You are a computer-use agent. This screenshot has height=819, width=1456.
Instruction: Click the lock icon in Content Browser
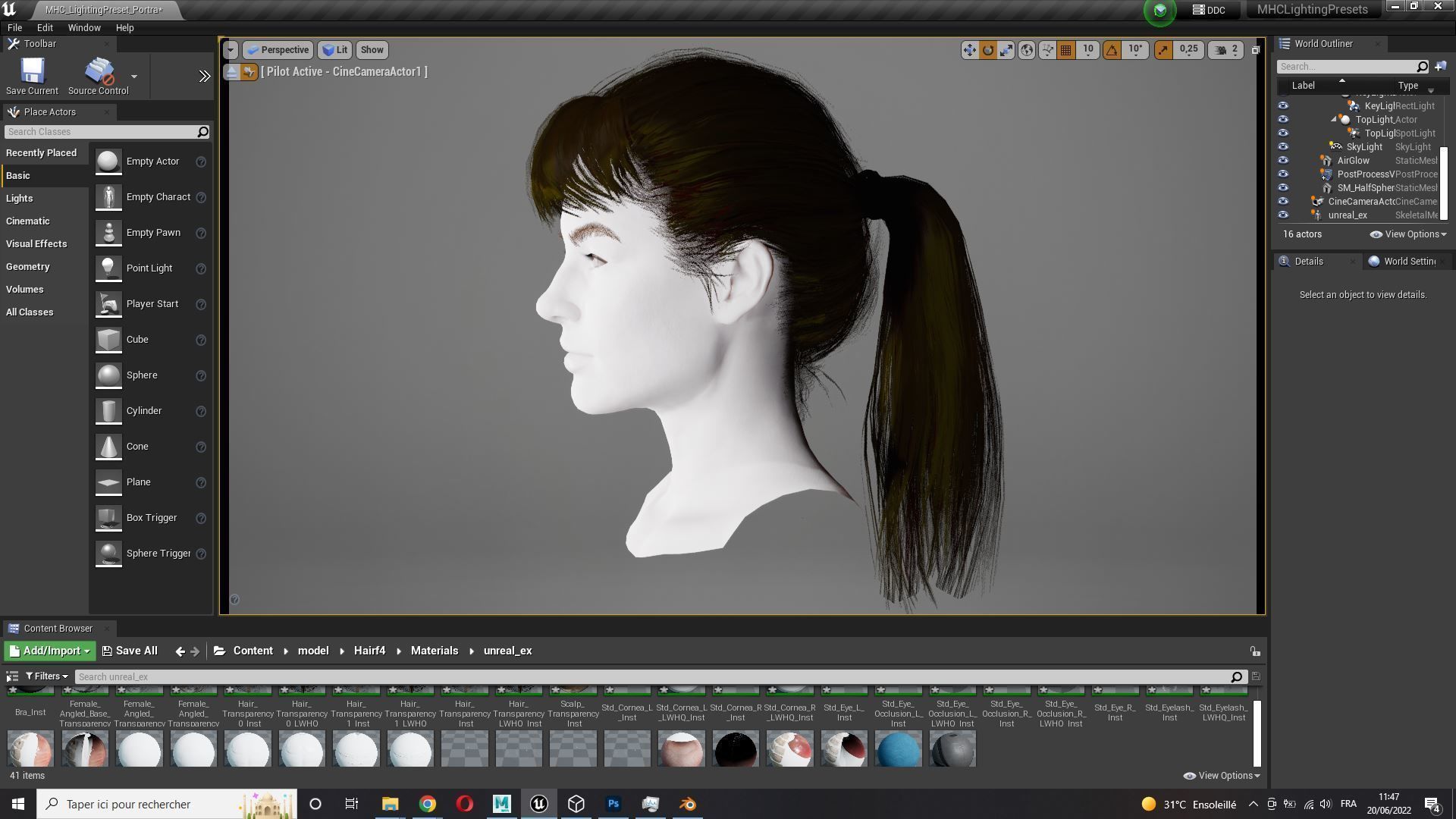pyautogui.click(x=1255, y=651)
